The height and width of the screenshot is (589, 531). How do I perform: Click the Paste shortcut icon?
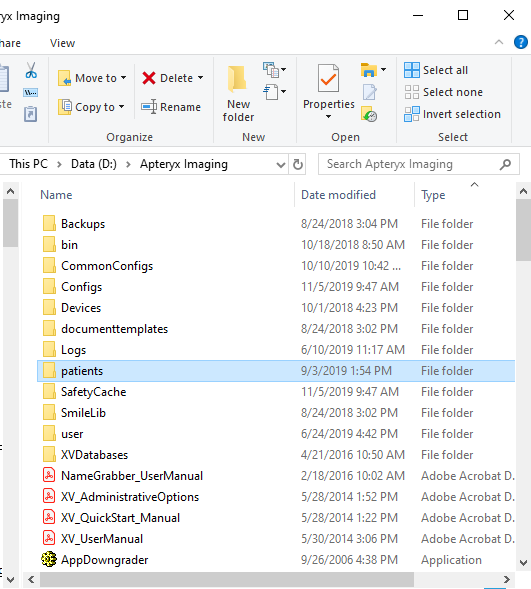click(30, 114)
